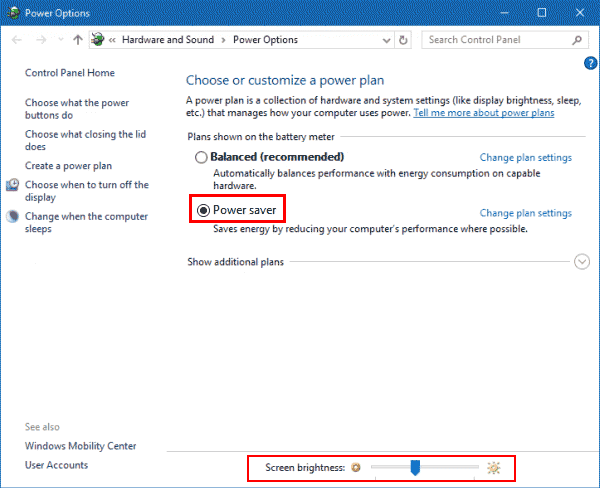Image resolution: width=600 pixels, height=488 pixels.
Task: Click the display-off monitor icon in the sidebar
Action: point(13,184)
